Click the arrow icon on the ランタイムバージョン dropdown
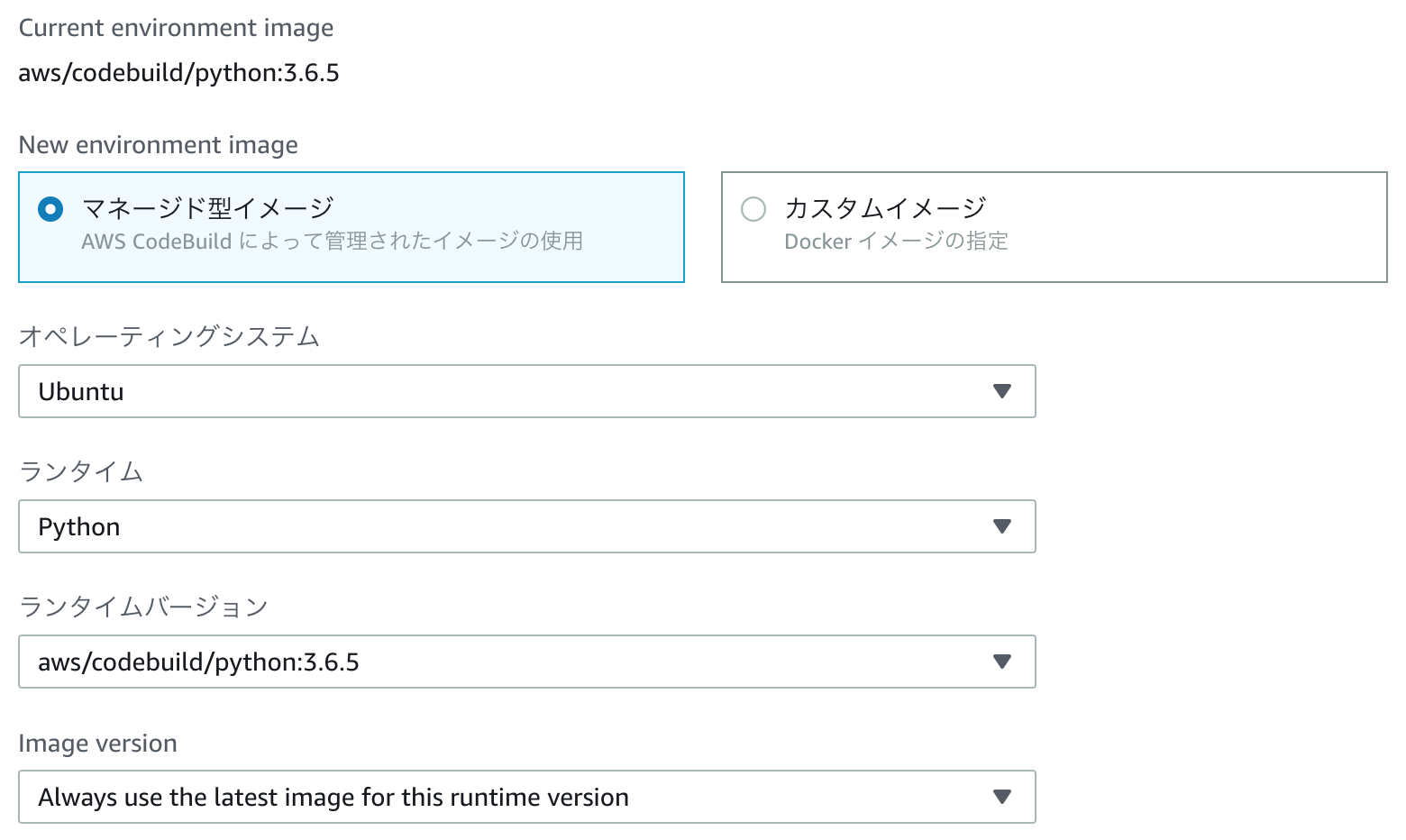Image resolution: width=1406 pixels, height=840 pixels. (1001, 662)
